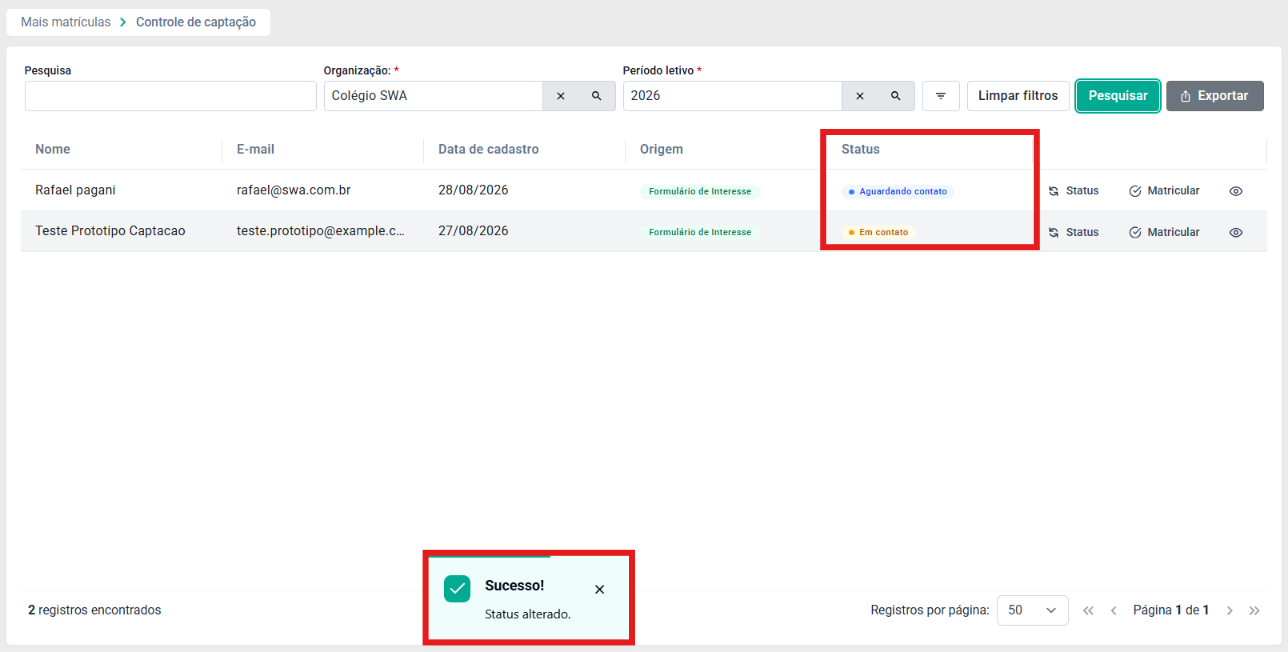The width and height of the screenshot is (1288, 652).
Task: Open the advanced filters icon button
Action: 941,96
